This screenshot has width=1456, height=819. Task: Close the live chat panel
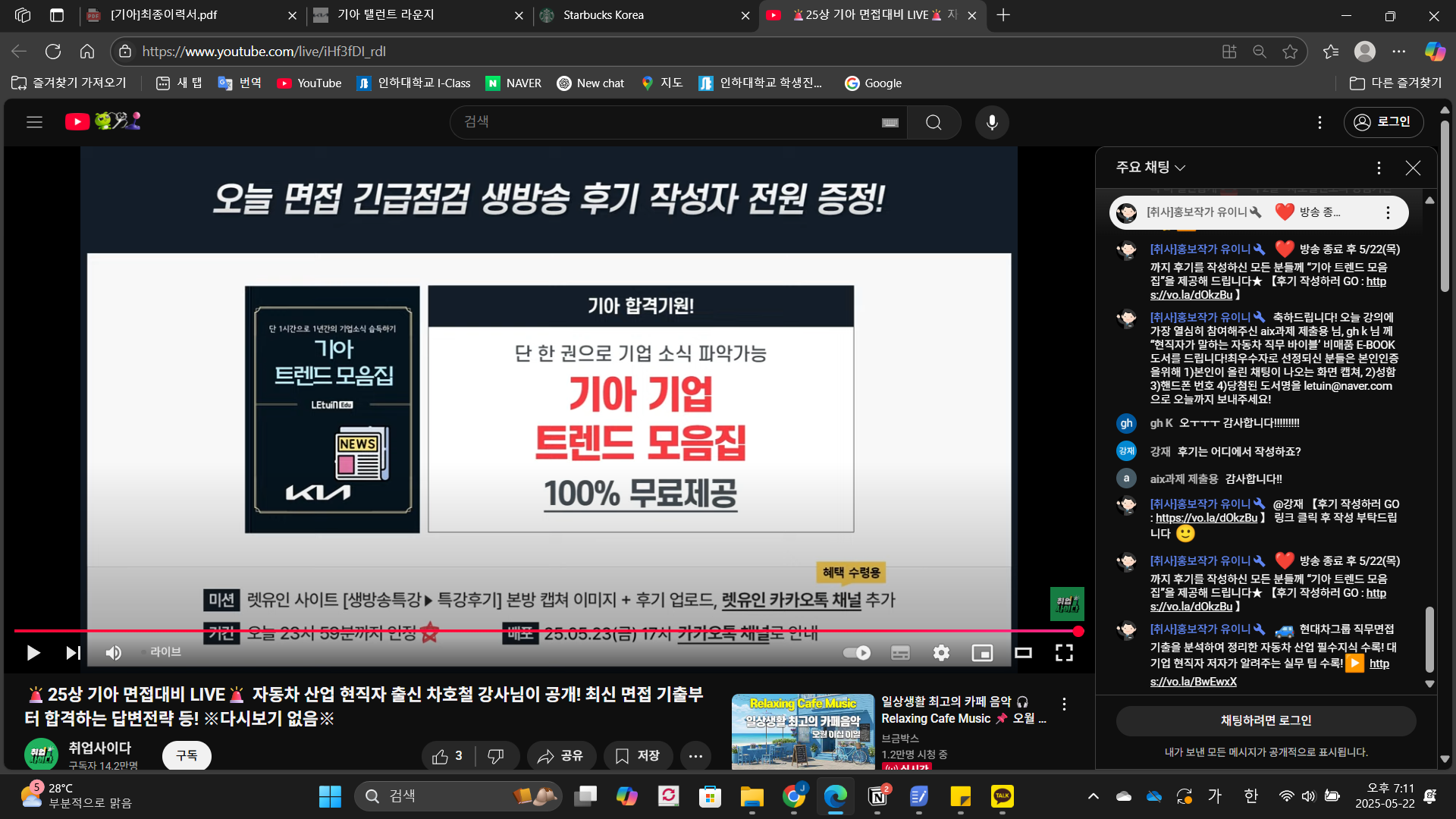pos(1413,168)
